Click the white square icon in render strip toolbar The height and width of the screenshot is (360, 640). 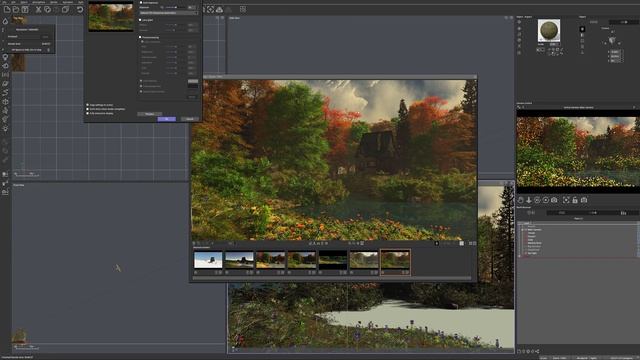pos(462,243)
